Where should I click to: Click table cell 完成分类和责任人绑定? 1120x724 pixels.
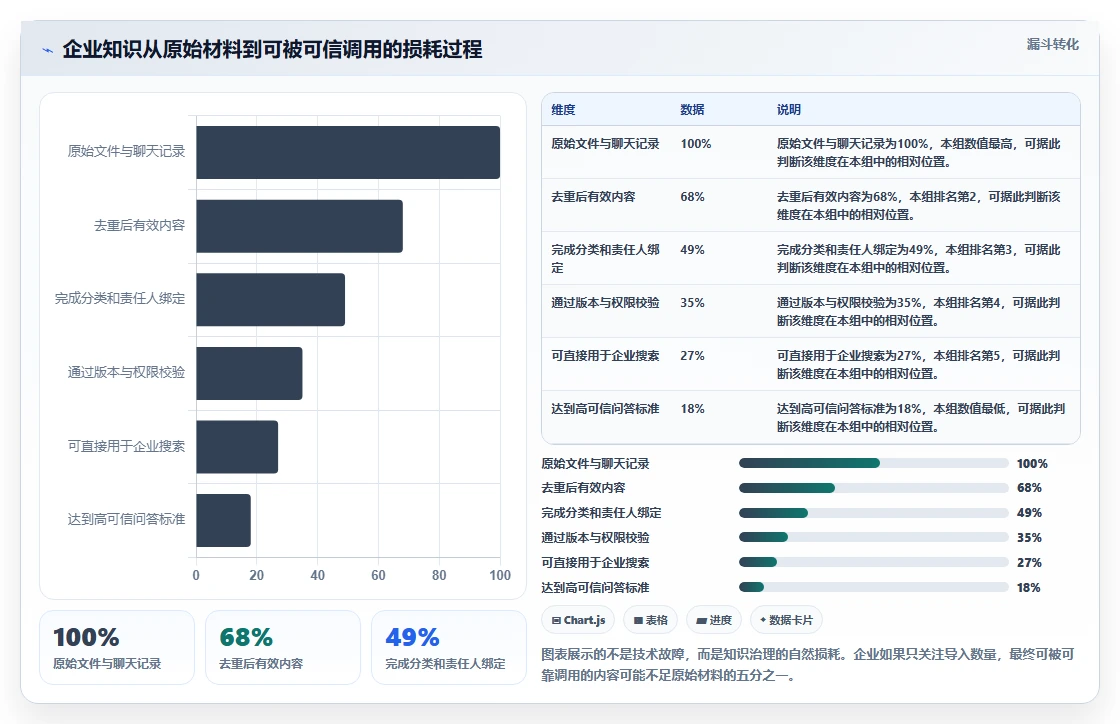tap(605, 258)
